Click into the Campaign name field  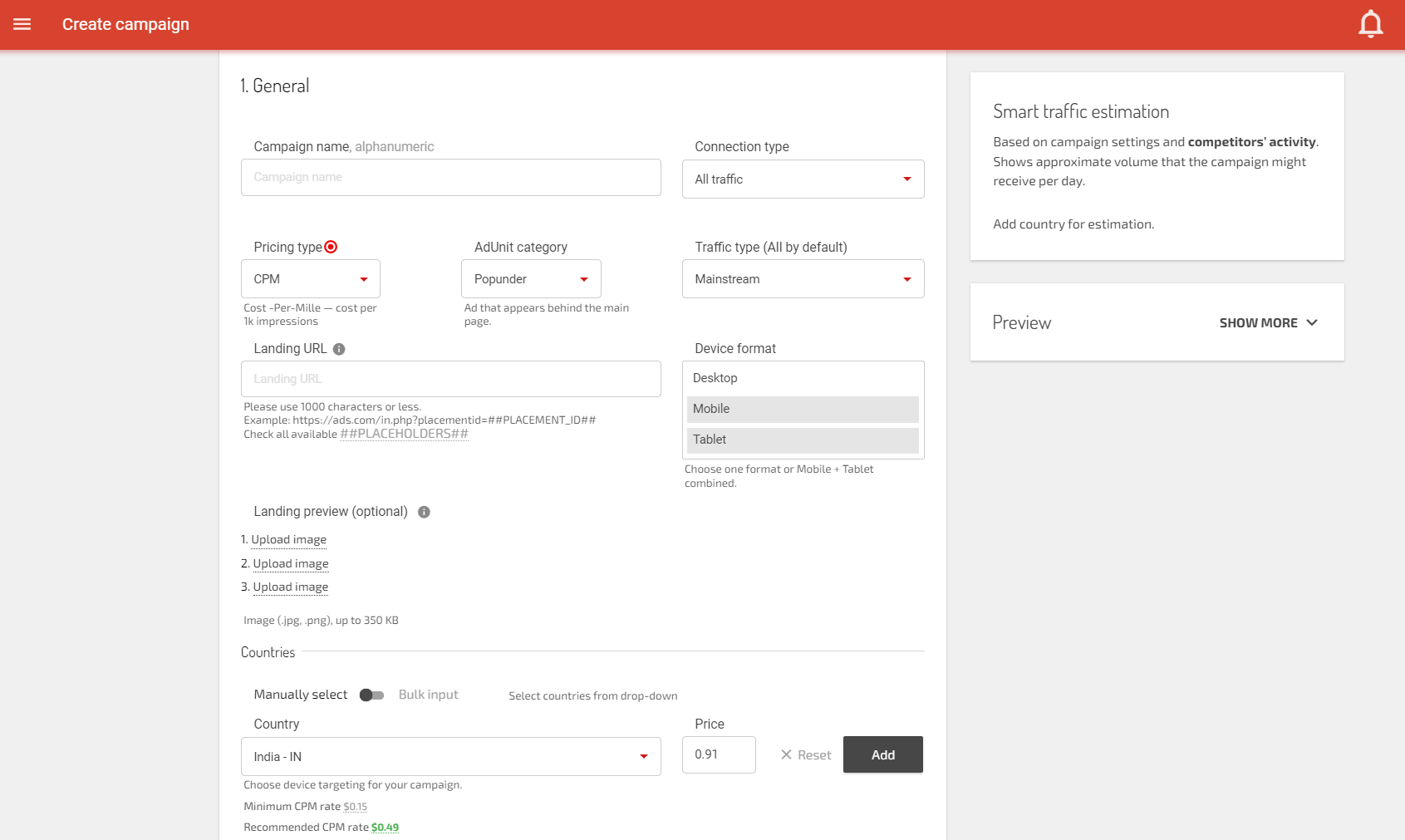pos(450,177)
